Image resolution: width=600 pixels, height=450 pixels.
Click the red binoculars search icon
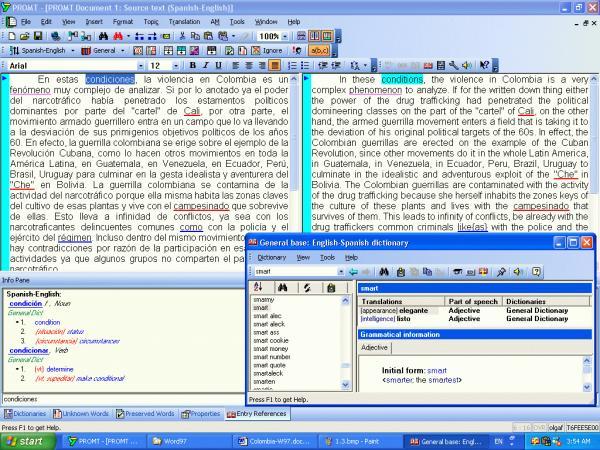(118, 36)
